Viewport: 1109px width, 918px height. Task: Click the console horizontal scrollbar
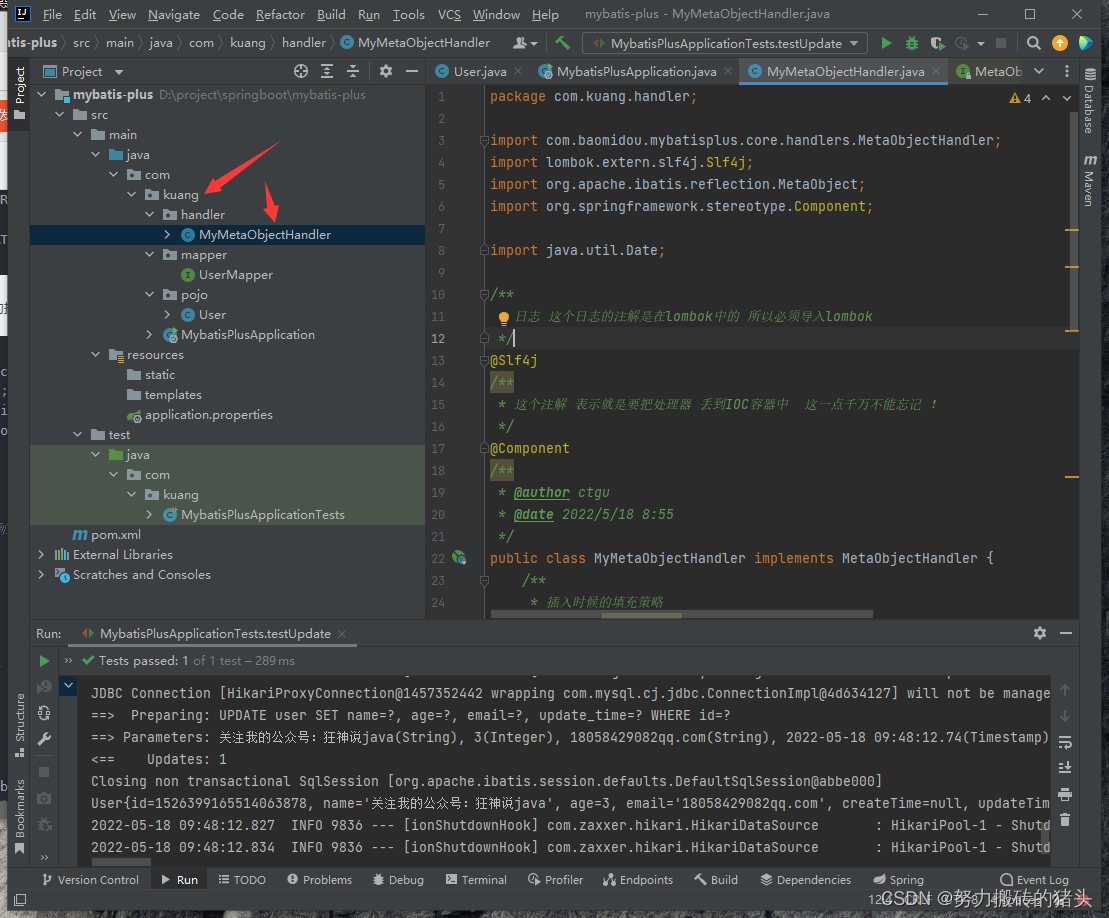point(120,862)
